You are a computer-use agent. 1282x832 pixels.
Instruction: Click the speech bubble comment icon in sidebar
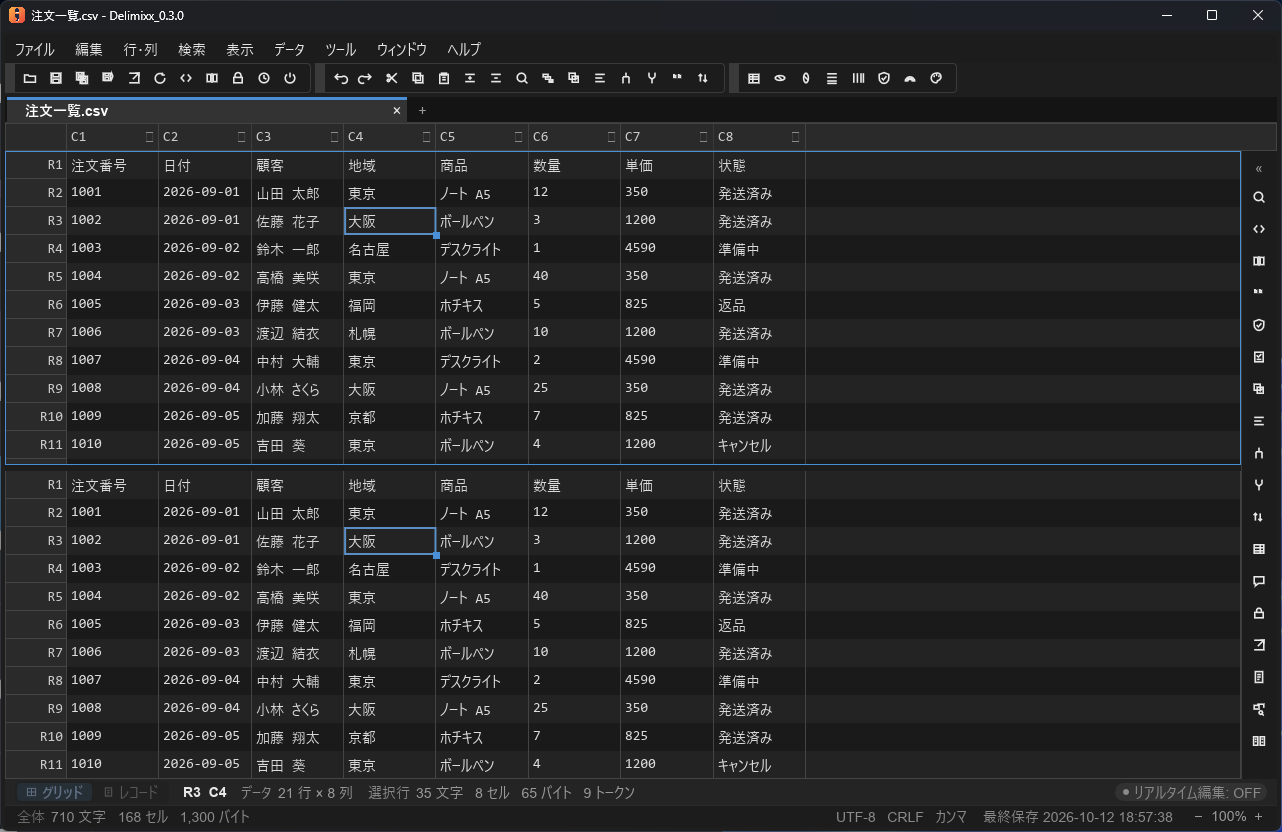coord(1259,581)
